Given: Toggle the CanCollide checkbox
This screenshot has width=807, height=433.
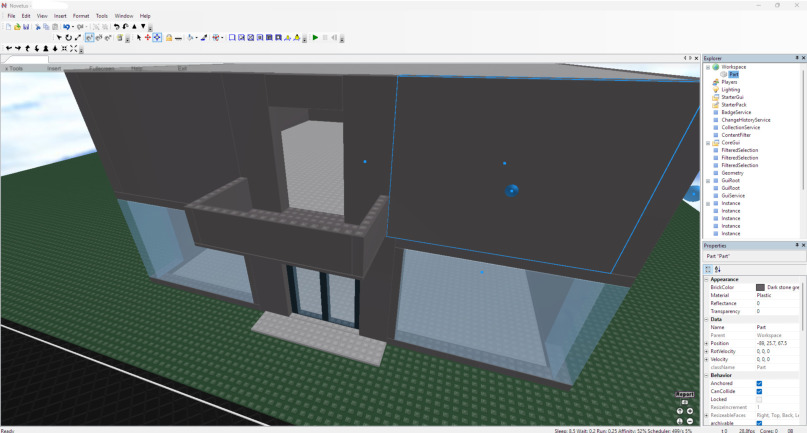Looking at the screenshot, I should (x=760, y=391).
